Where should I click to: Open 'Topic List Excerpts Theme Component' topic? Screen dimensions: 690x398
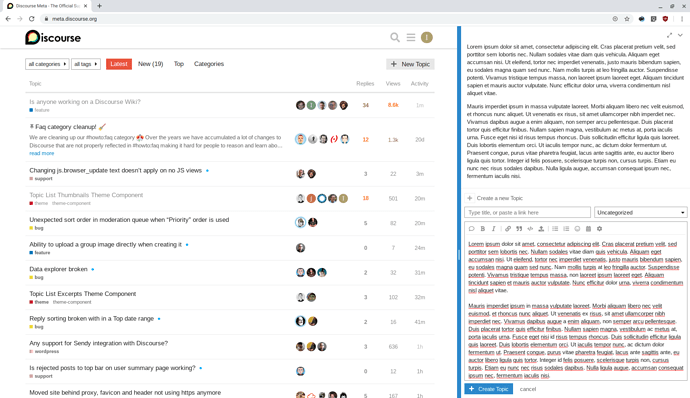pos(83,294)
